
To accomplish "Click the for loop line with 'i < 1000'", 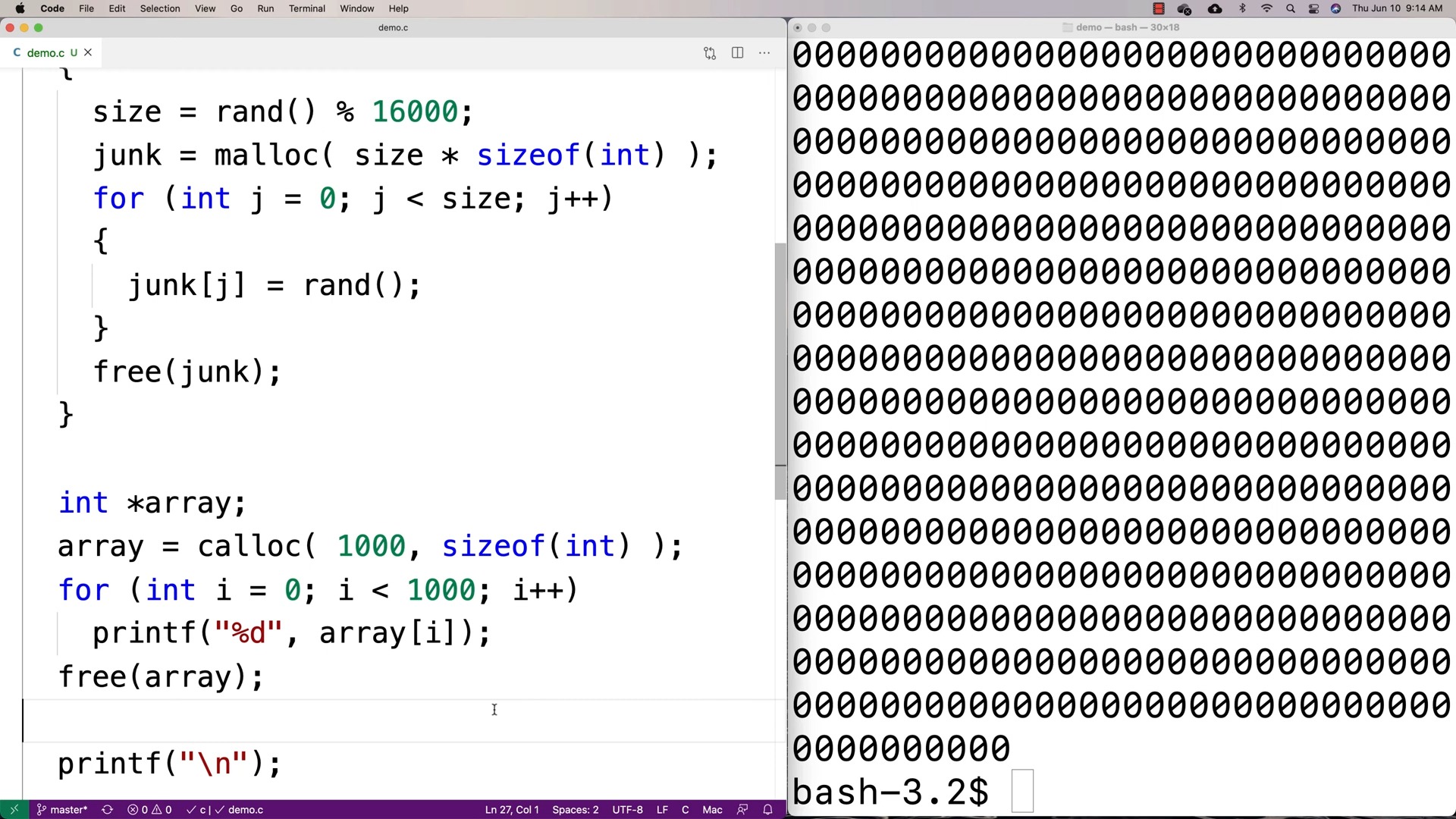I will click(x=318, y=589).
